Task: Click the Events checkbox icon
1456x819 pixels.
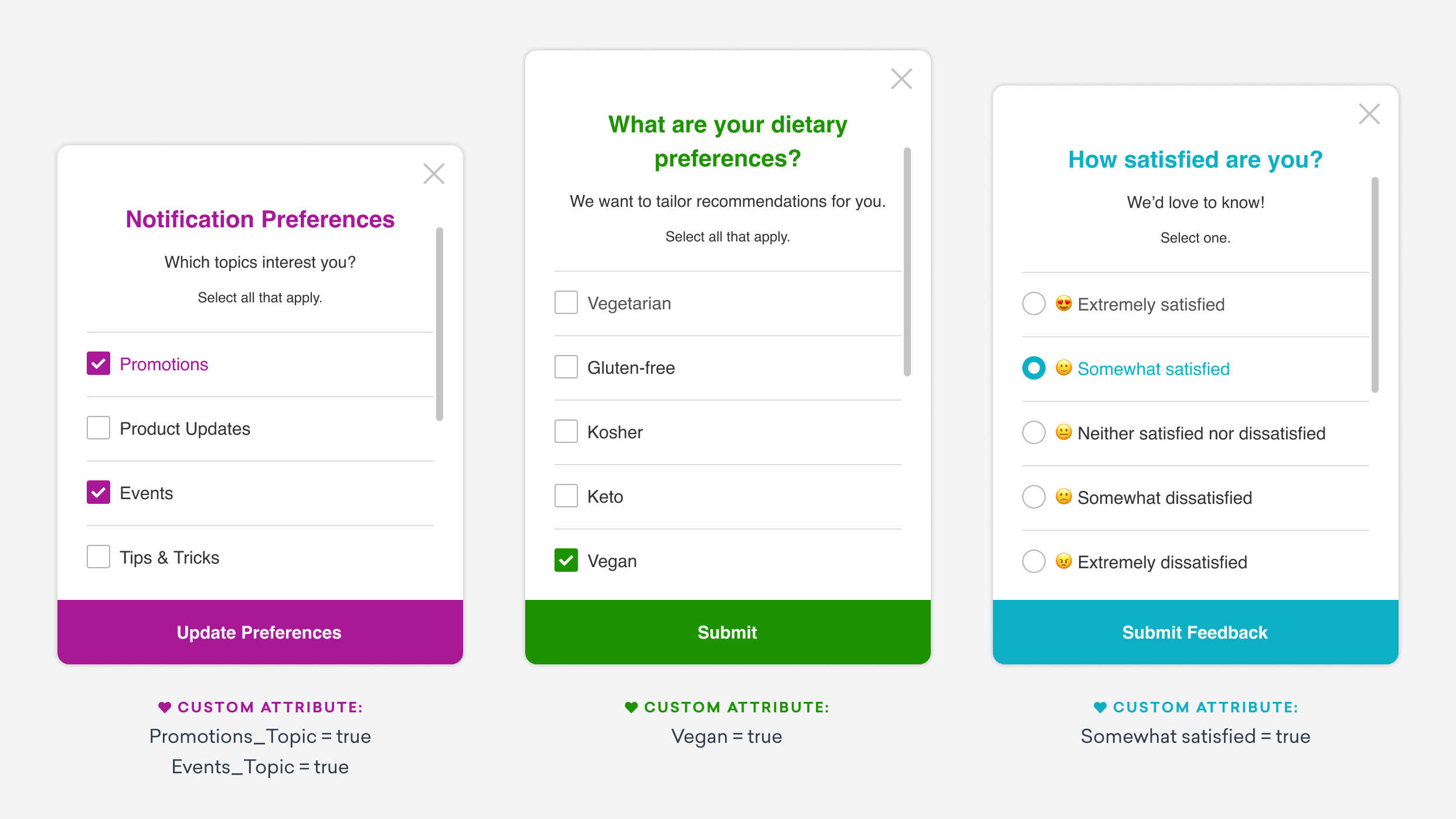Action: [x=98, y=492]
